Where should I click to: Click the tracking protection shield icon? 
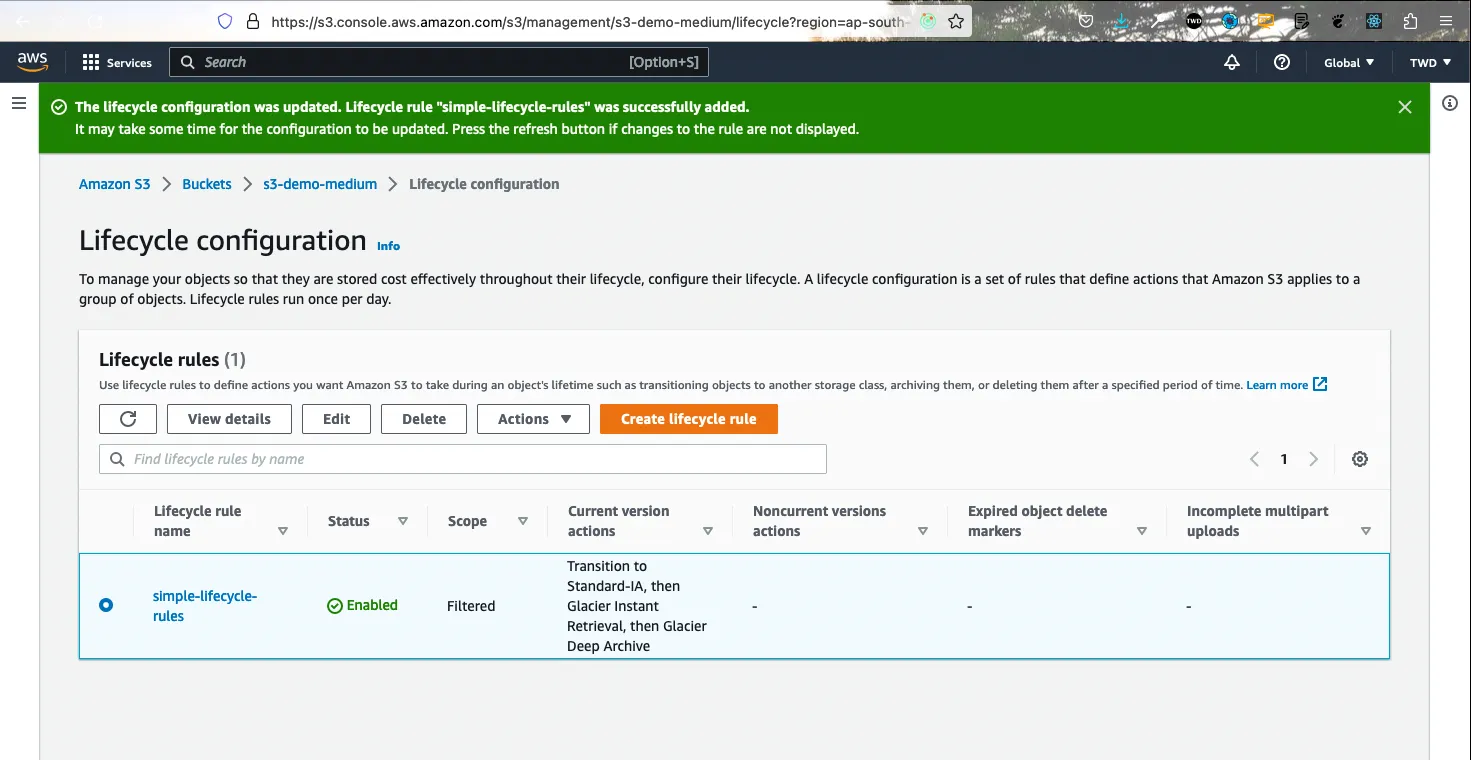(225, 21)
